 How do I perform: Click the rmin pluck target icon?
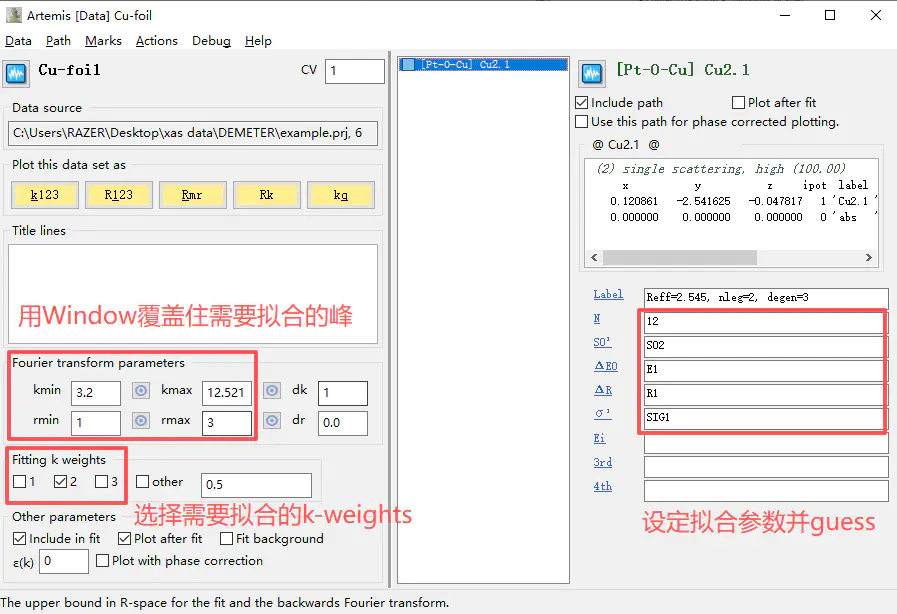tap(141, 421)
